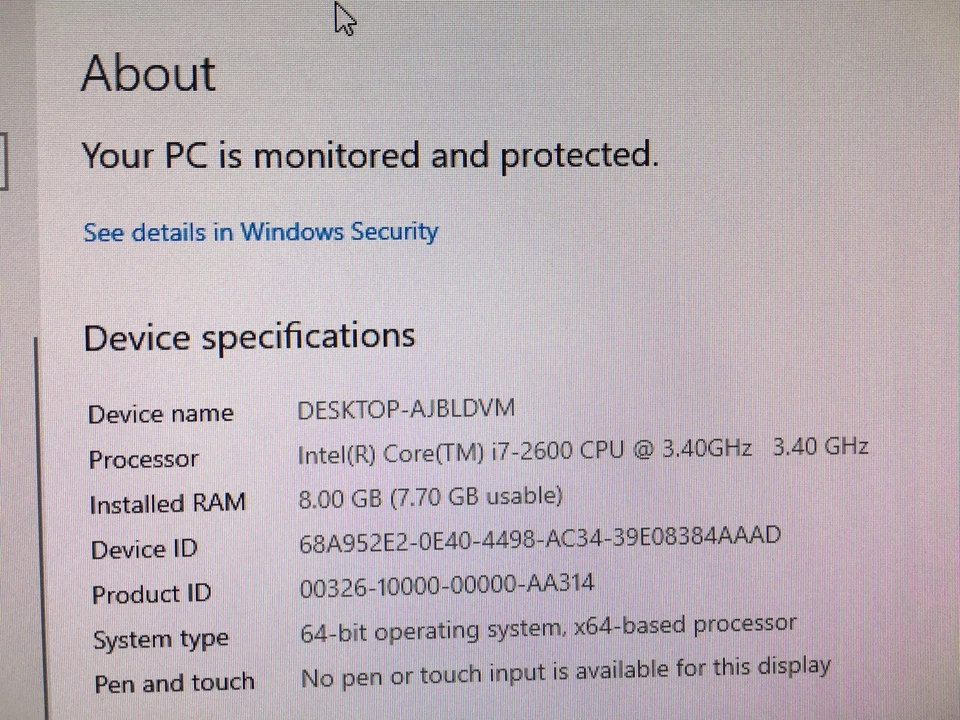Click the Processor label
Screen dimensions: 960x720
(x=144, y=460)
